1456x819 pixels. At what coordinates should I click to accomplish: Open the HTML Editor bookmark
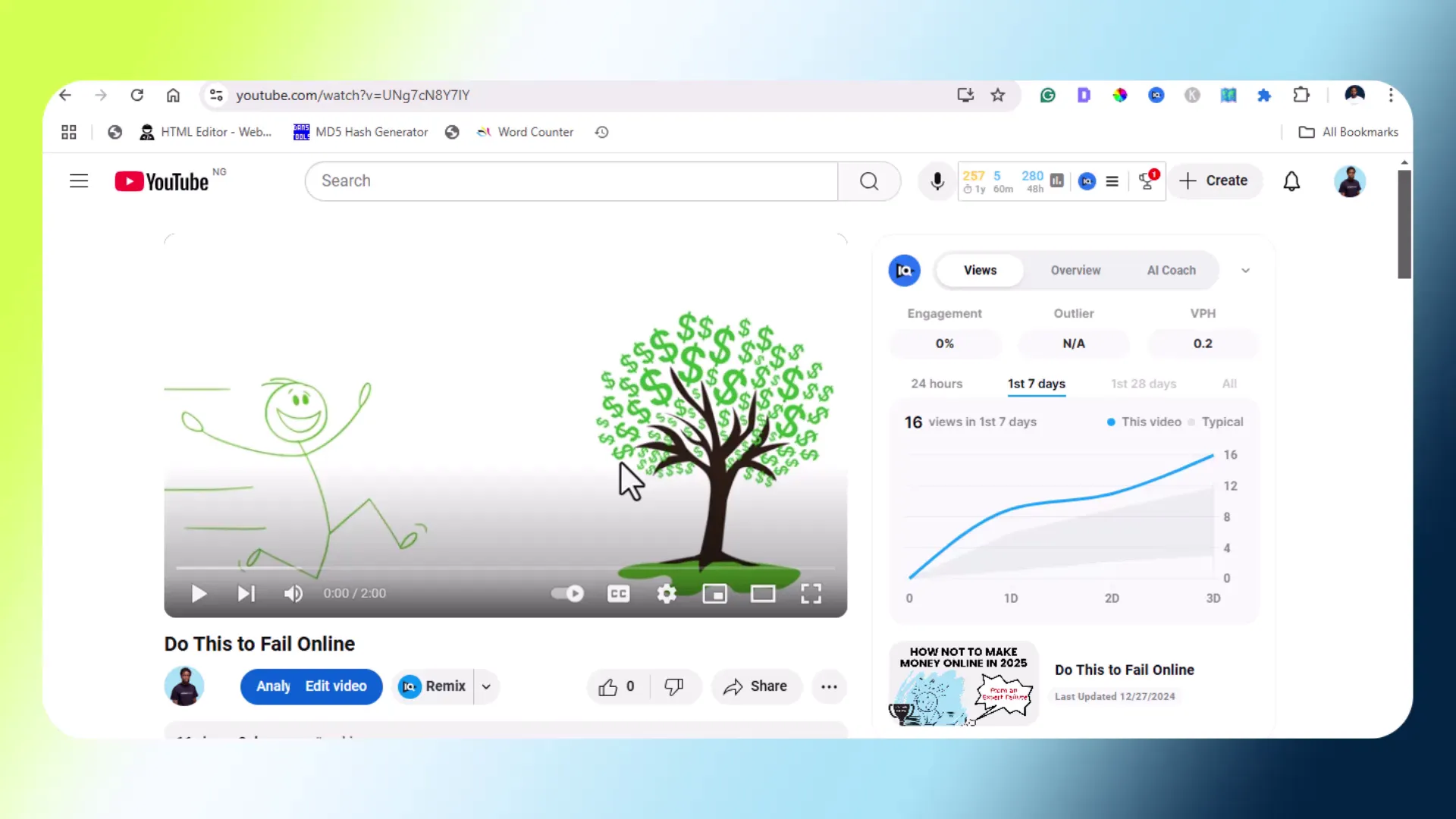pos(206,133)
